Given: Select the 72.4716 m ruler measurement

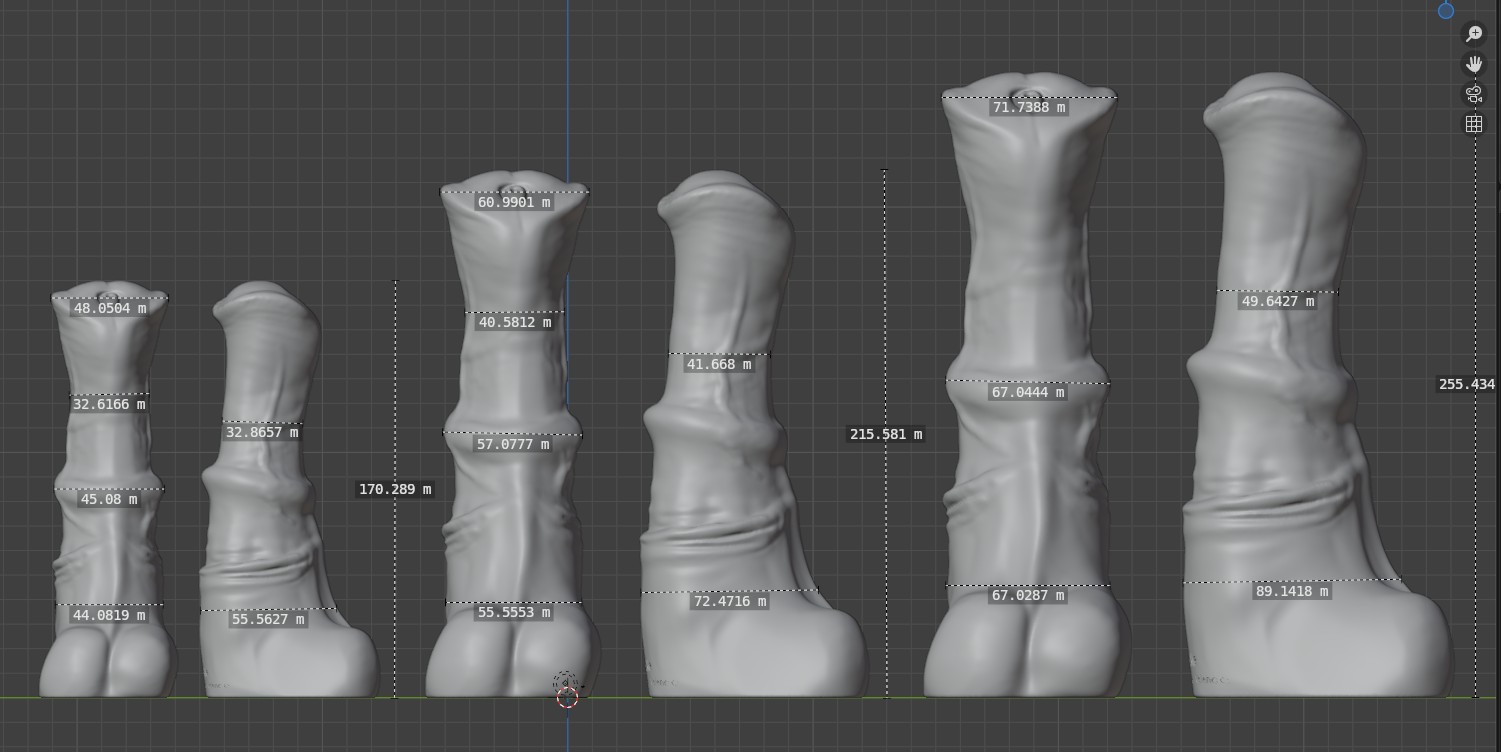Looking at the screenshot, I should point(729,601).
